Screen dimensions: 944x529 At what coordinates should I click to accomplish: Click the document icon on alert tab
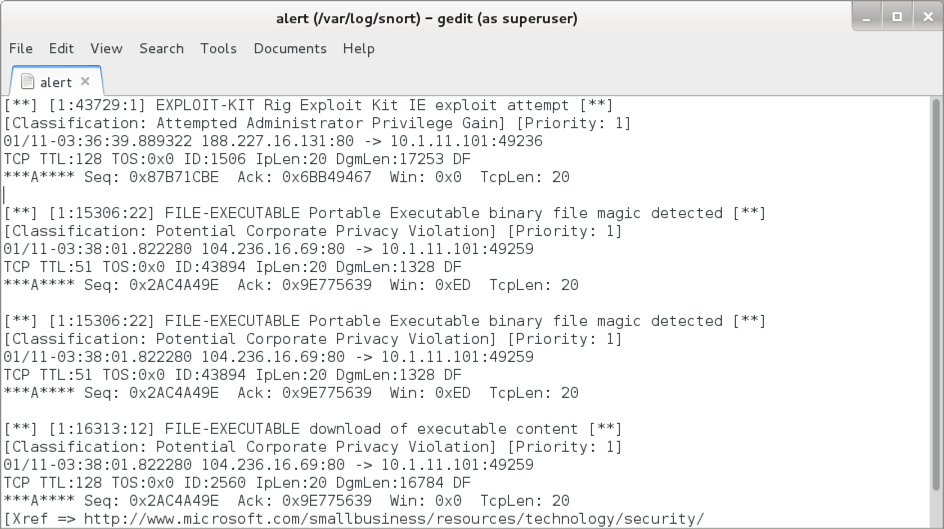[27, 82]
